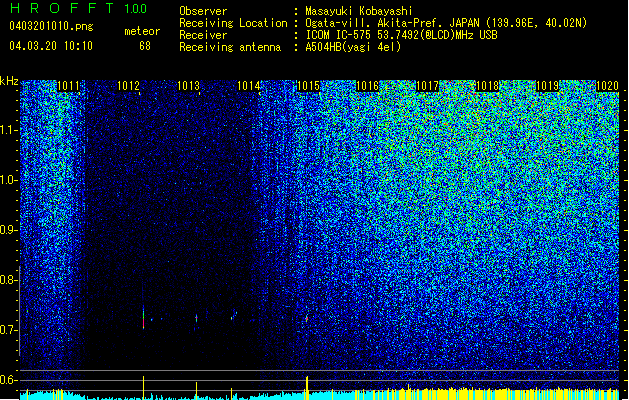
Task: Select the meteor count value 68
Action: [145, 46]
